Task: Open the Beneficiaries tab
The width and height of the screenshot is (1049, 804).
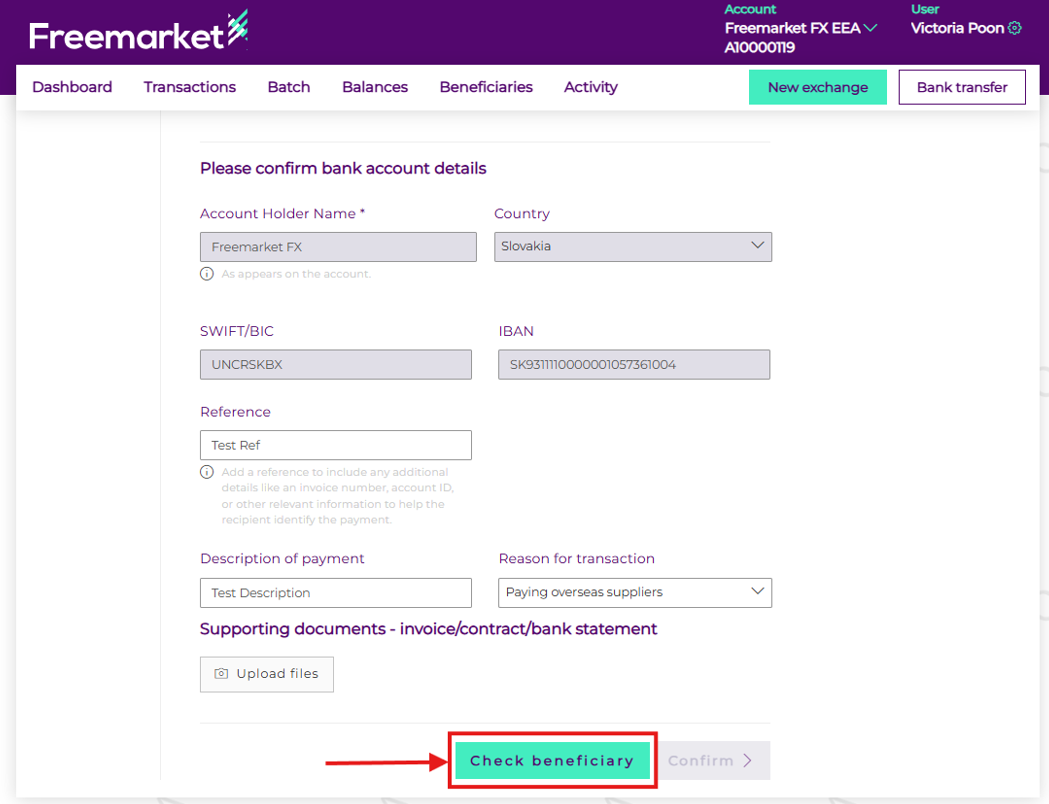Action: 486,87
